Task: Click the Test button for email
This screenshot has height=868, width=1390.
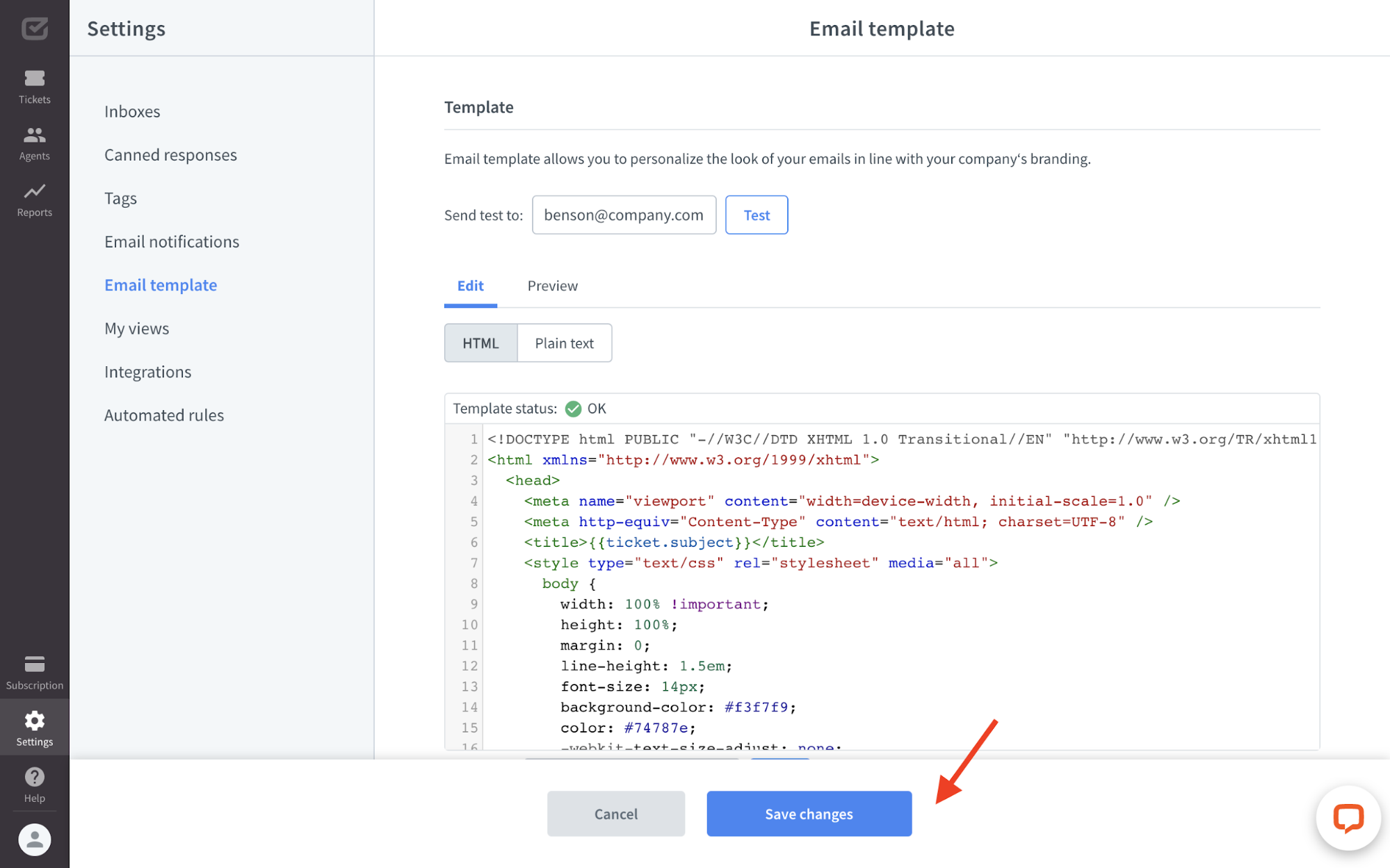Action: coord(756,215)
